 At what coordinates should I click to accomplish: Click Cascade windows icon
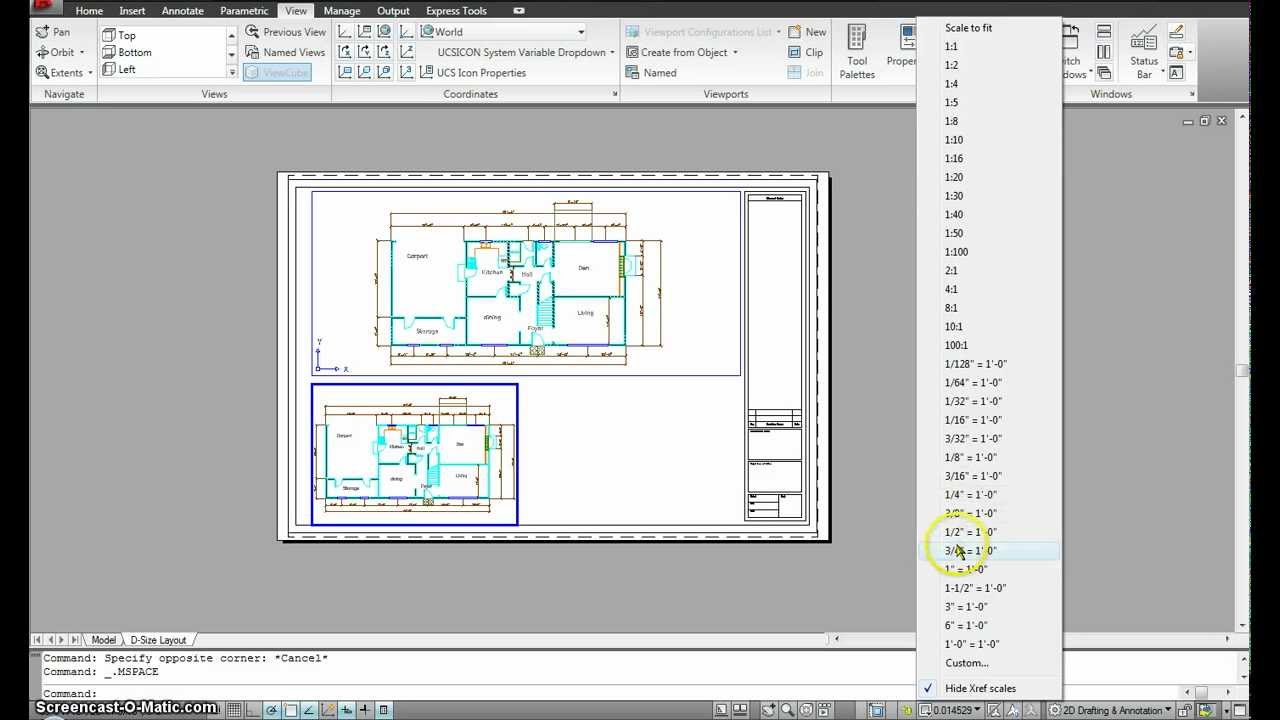(x=1104, y=73)
